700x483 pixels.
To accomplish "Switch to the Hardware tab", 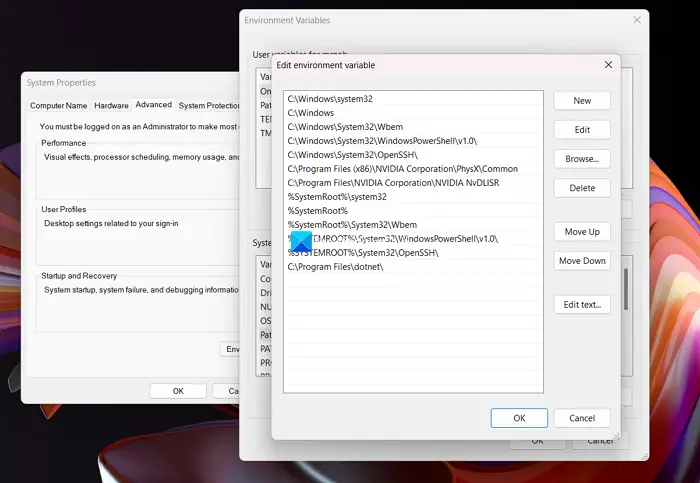I will 111,105.
